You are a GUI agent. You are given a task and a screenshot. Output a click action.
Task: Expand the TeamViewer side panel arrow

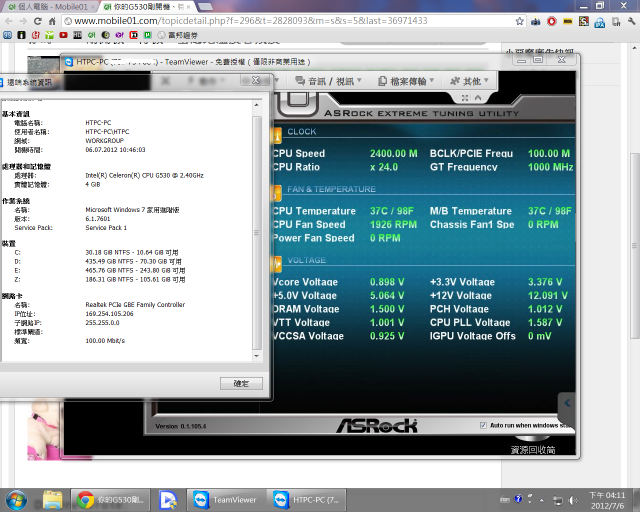point(567,403)
